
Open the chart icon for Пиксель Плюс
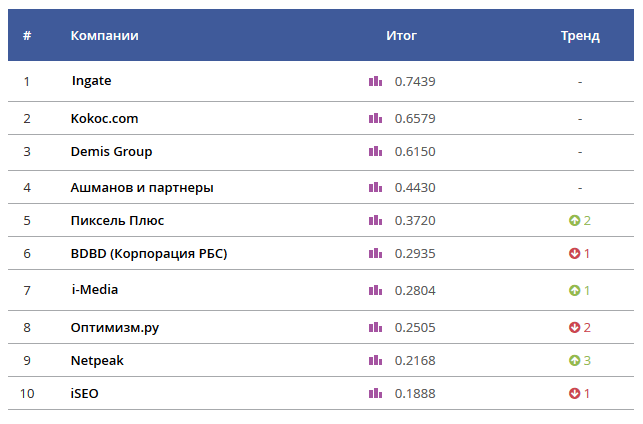coord(375,220)
